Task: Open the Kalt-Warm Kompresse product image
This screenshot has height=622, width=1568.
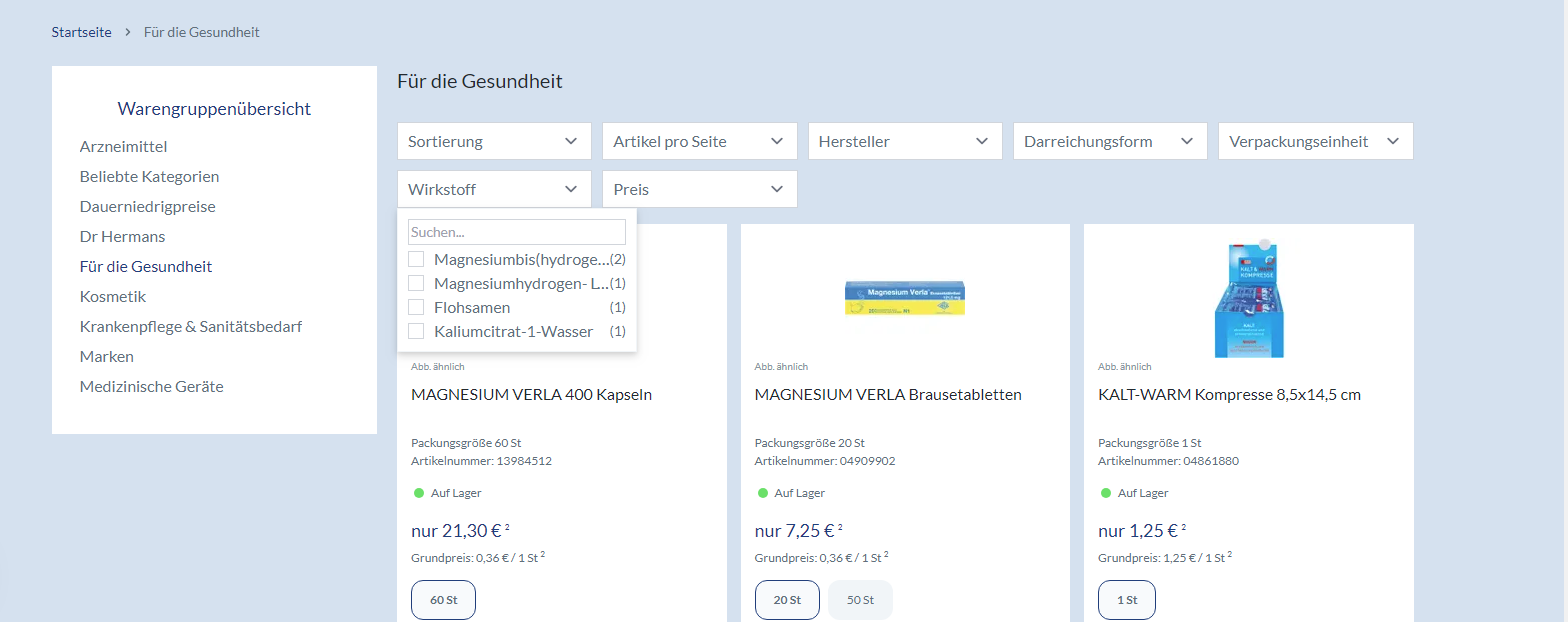Action: 1248,300
